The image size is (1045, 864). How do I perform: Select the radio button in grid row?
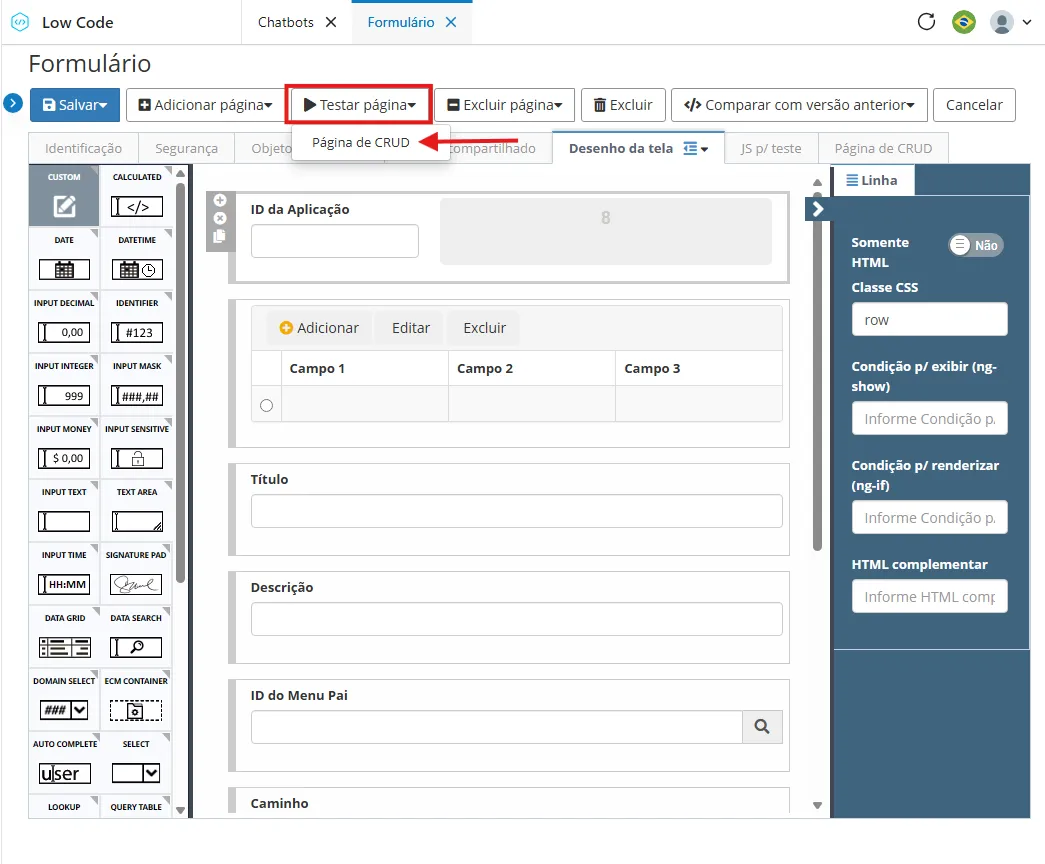pyautogui.click(x=267, y=405)
